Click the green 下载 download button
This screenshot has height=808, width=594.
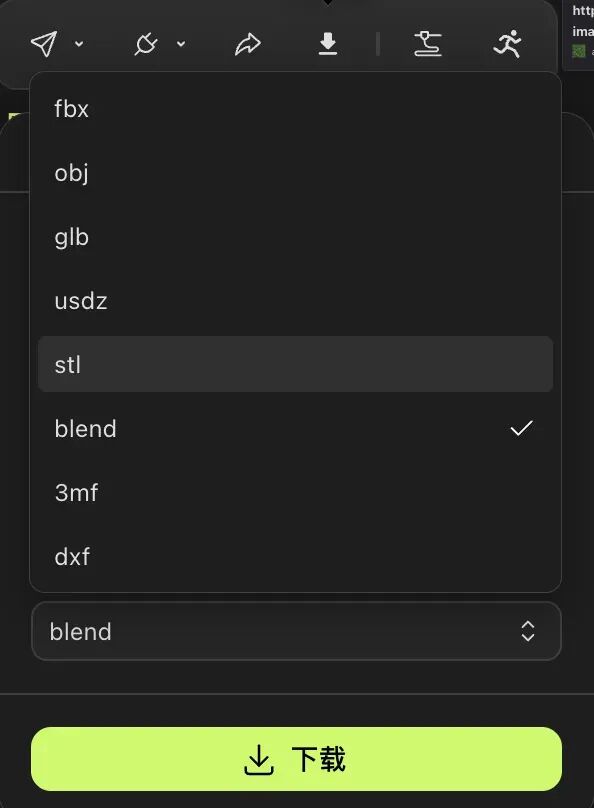tap(296, 759)
